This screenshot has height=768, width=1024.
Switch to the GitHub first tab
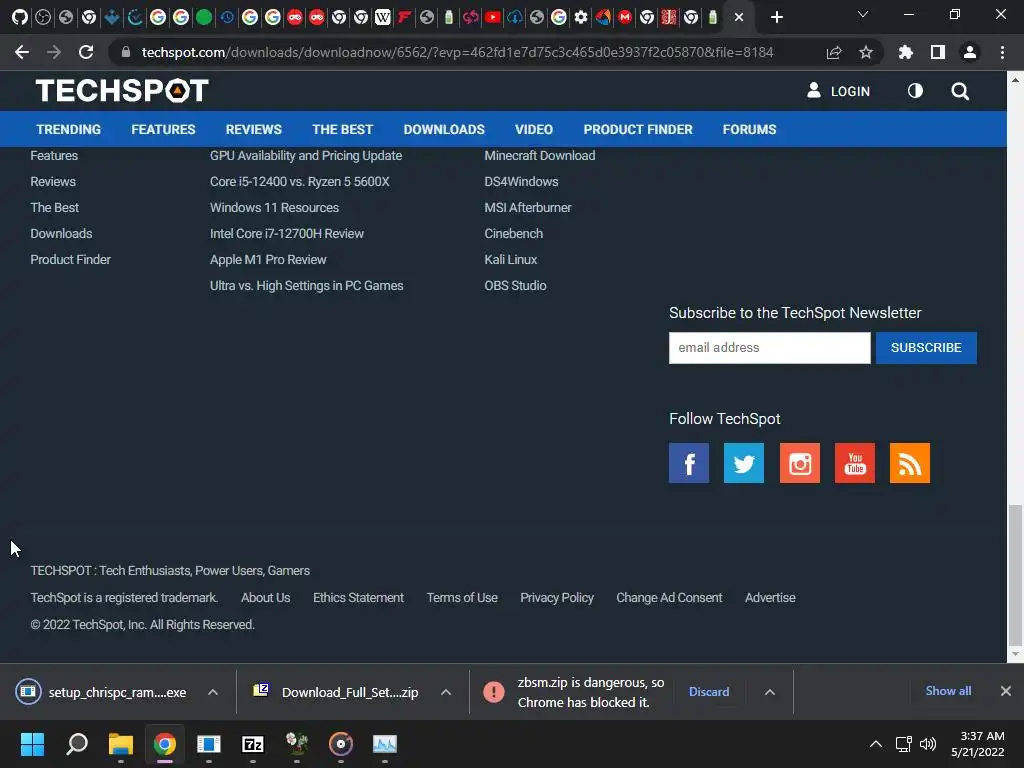pos(20,18)
